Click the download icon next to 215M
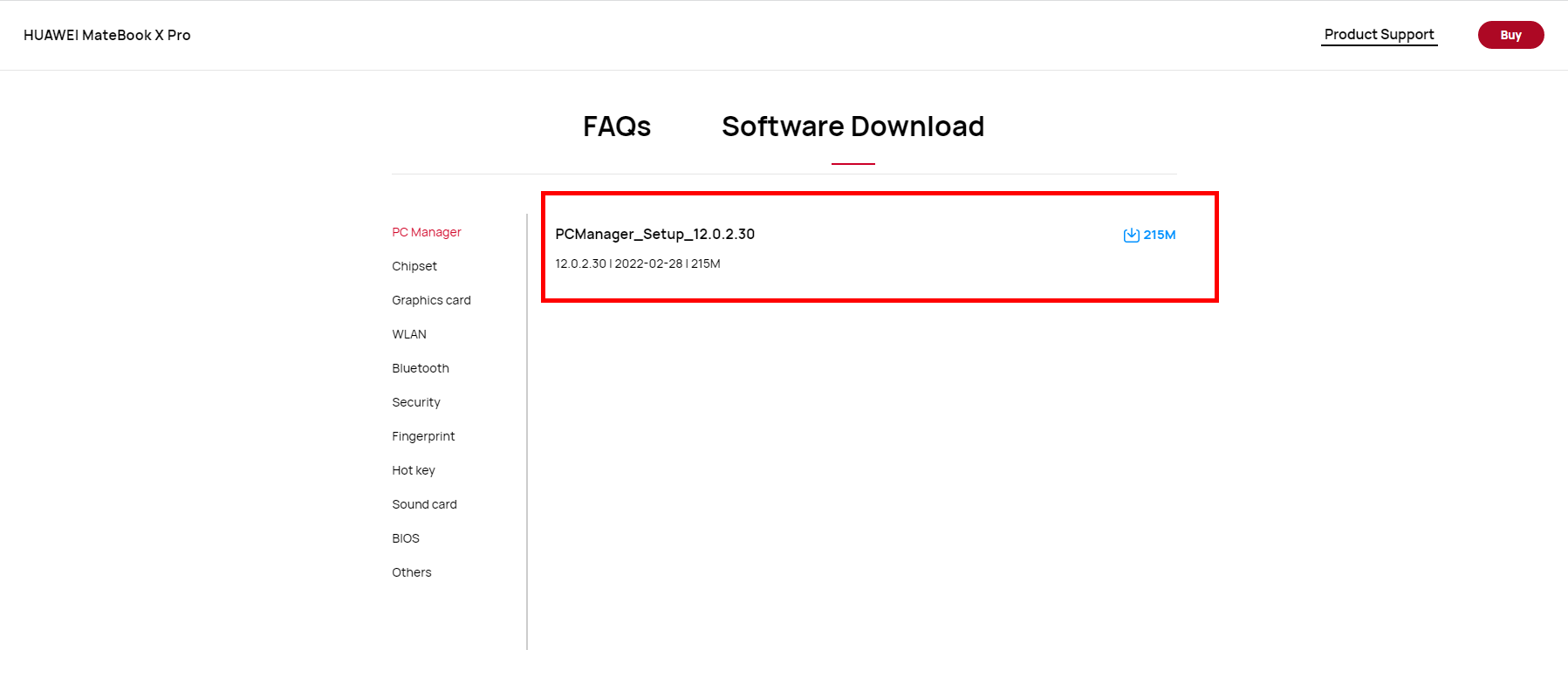 (x=1131, y=235)
